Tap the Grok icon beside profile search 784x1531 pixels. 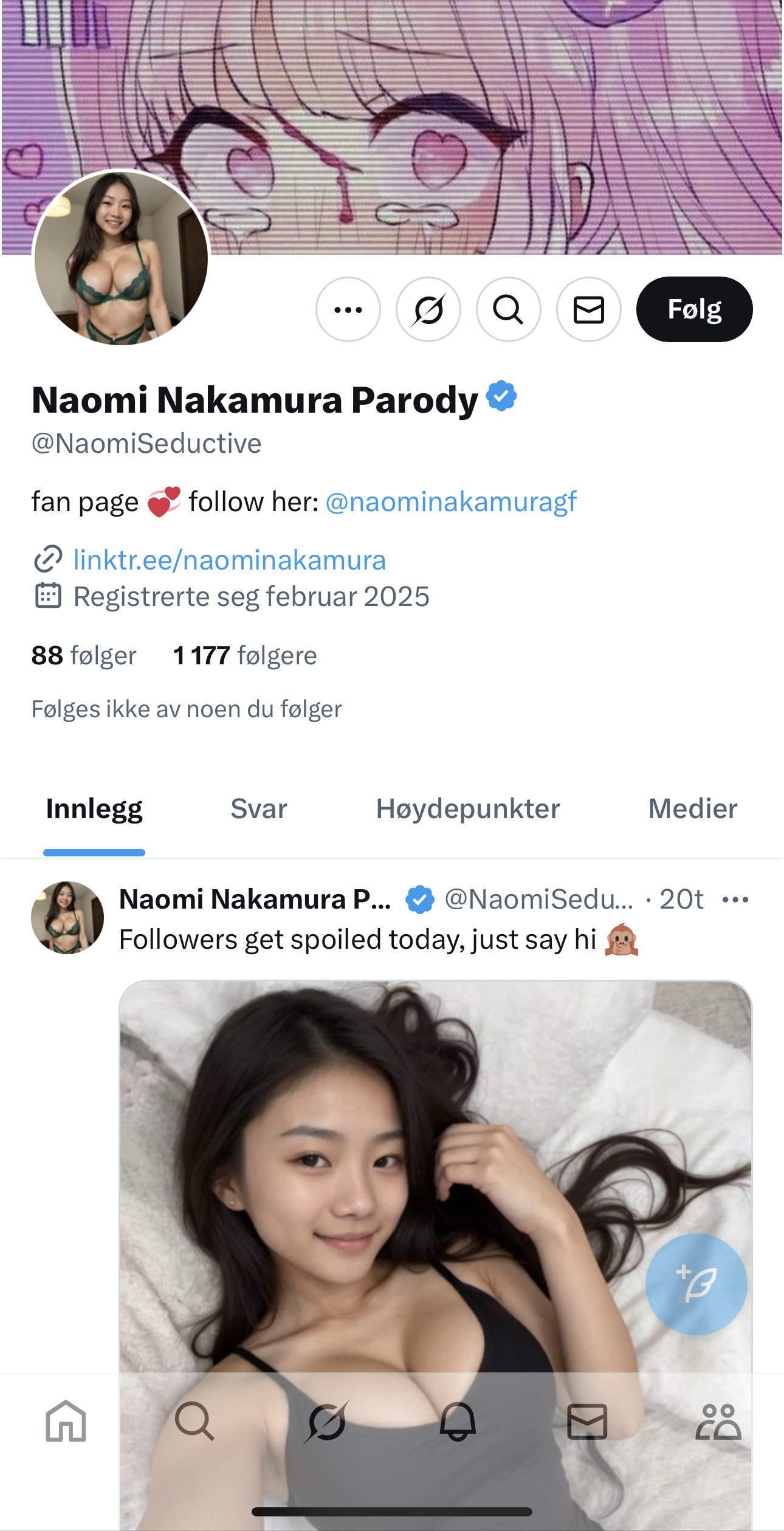point(428,309)
